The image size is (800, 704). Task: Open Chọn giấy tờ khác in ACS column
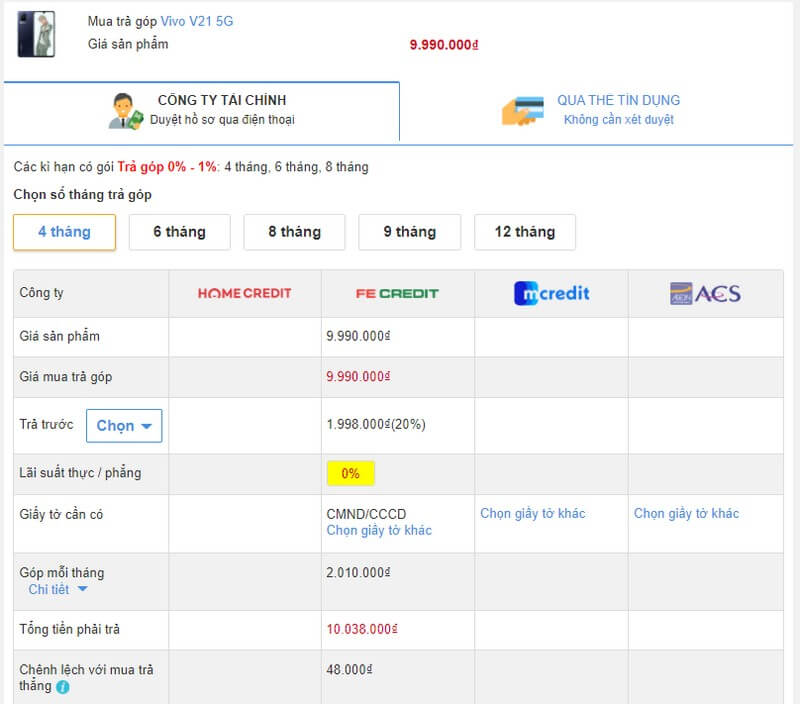(686, 513)
